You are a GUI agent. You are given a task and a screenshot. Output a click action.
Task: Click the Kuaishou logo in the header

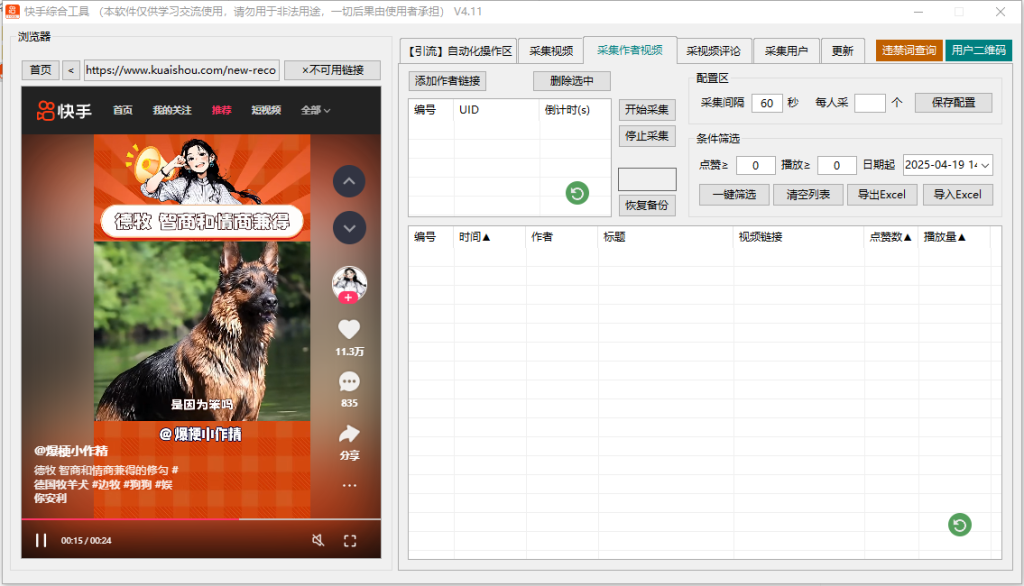(64, 110)
